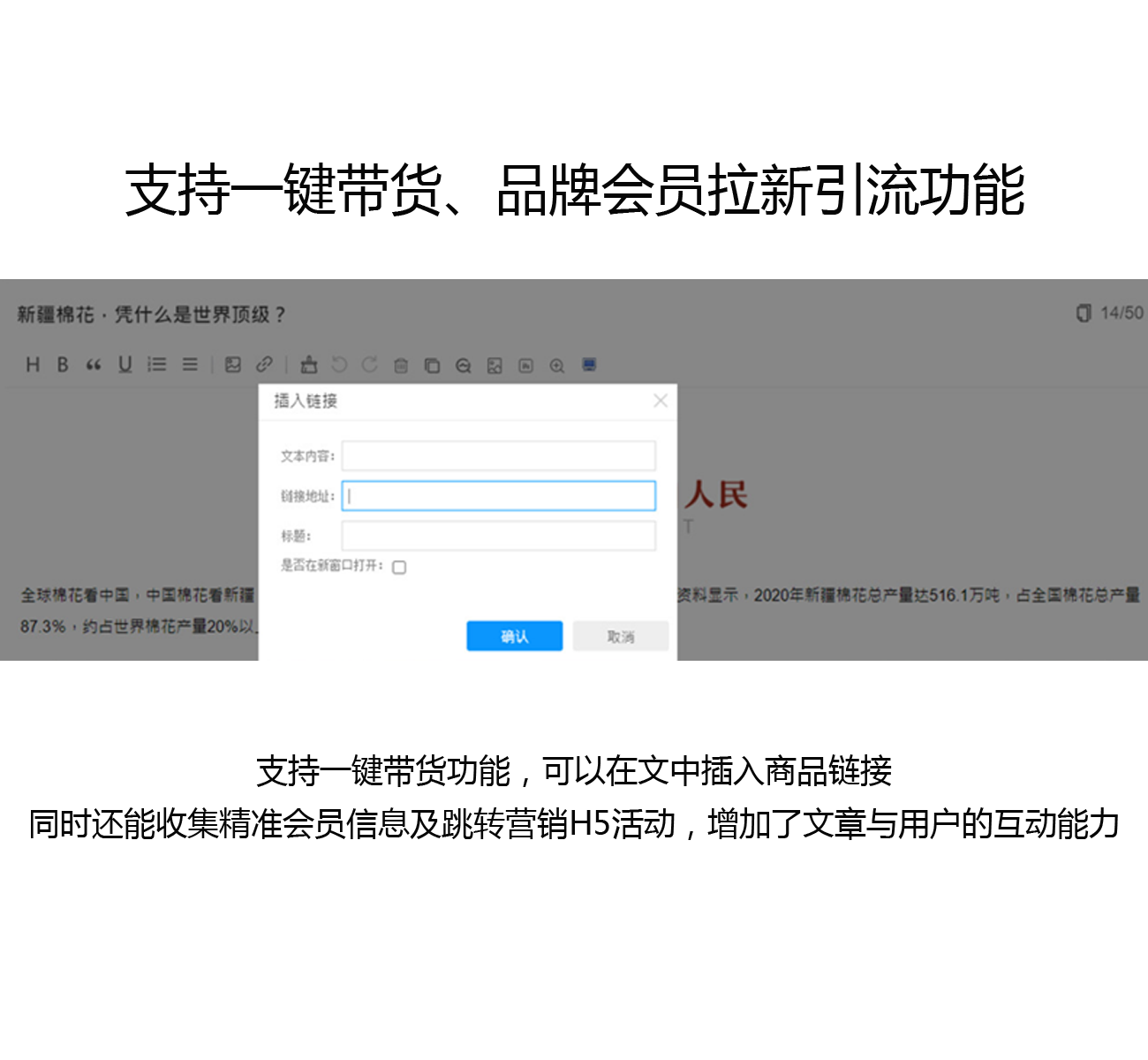The height and width of the screenshot is (1060, 1148).
Task: Close the 插入链接 dialog with X
Action: coord(660,401)
